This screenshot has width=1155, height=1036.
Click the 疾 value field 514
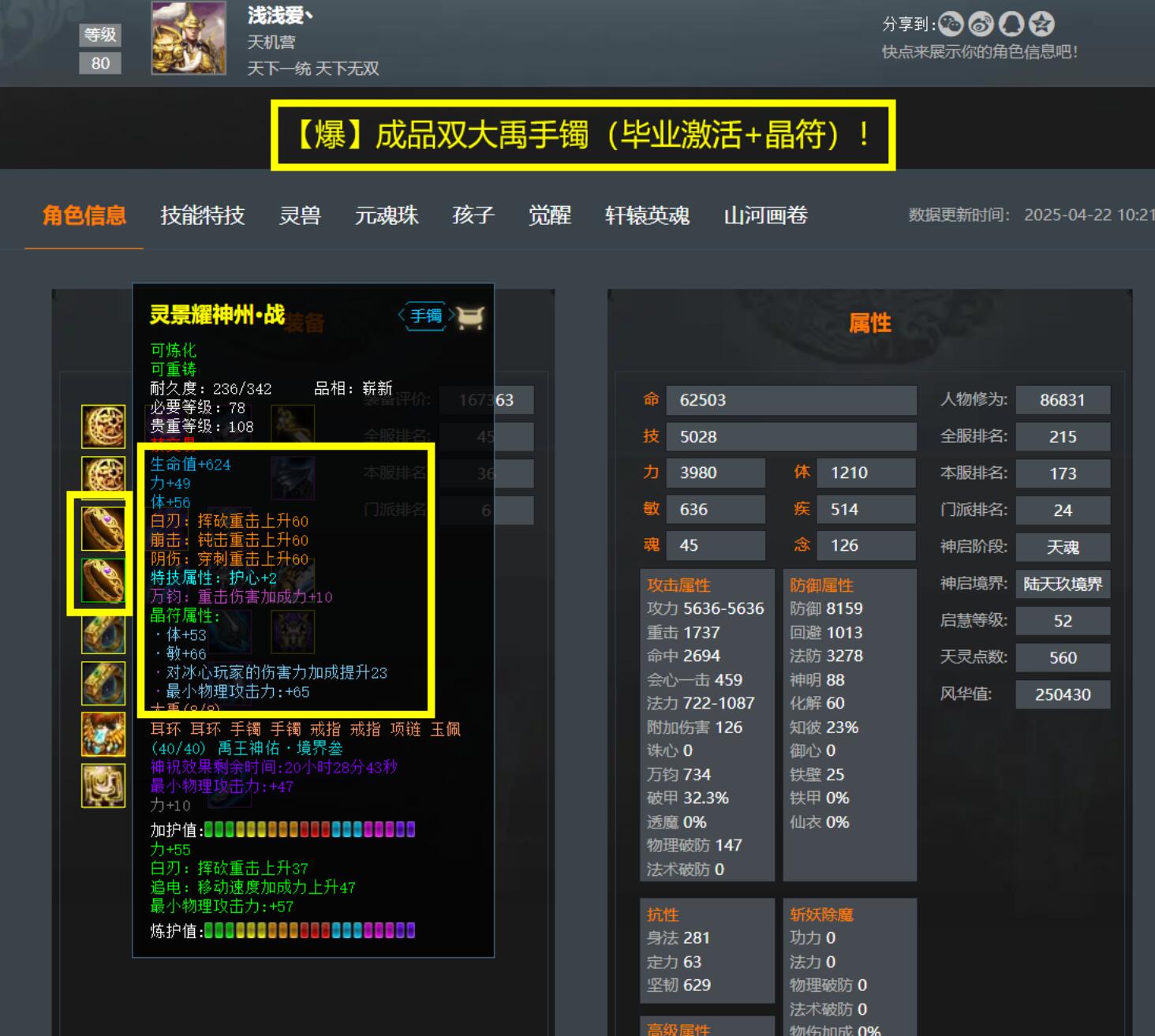pos(866,510)
